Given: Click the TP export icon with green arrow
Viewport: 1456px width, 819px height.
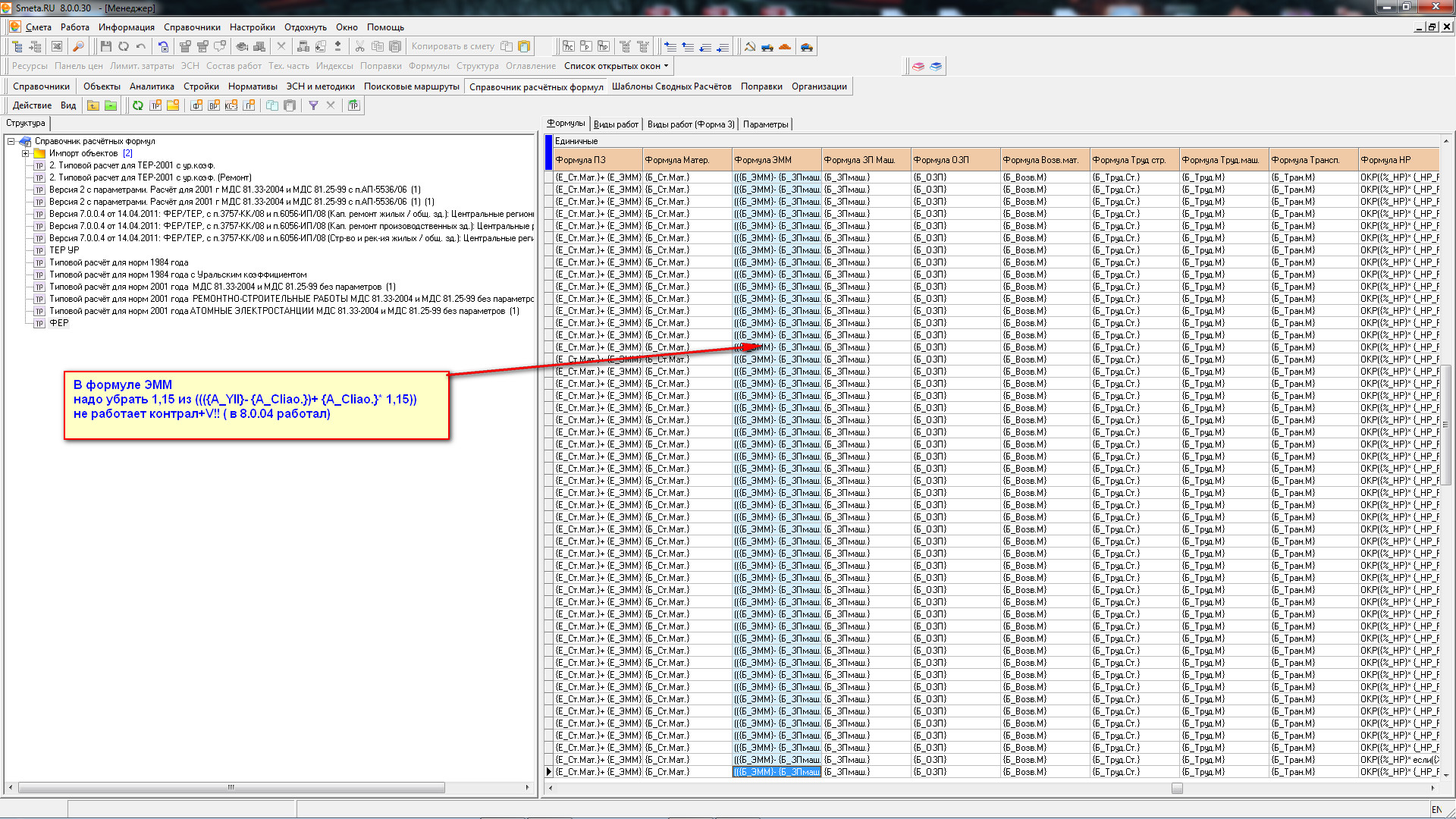Looking at the screenshot, I should [354, 105].
